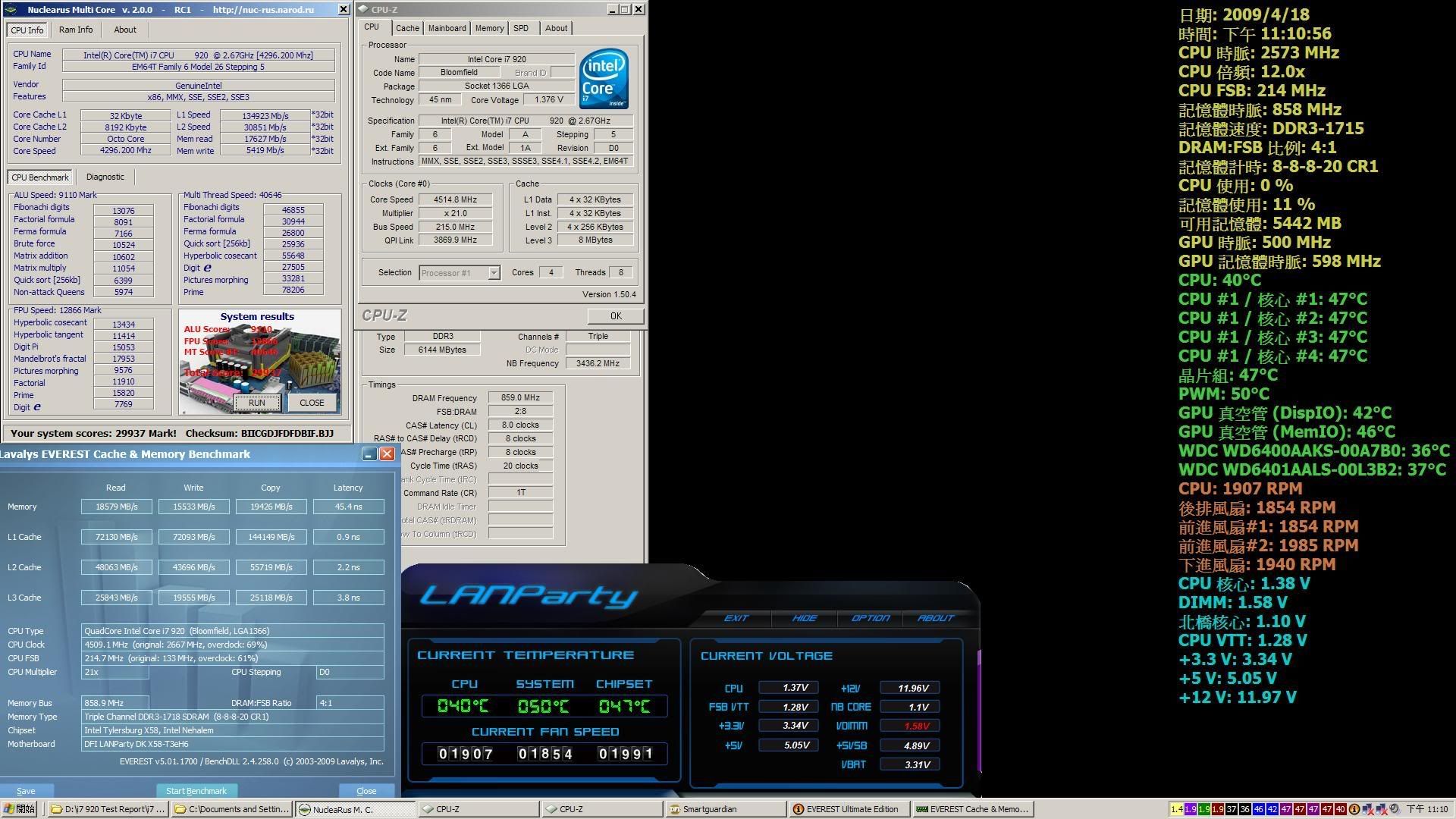Click the CLOSE button in System results
This screenshot has height=819, width=1456.
click(x=312, y=403)
